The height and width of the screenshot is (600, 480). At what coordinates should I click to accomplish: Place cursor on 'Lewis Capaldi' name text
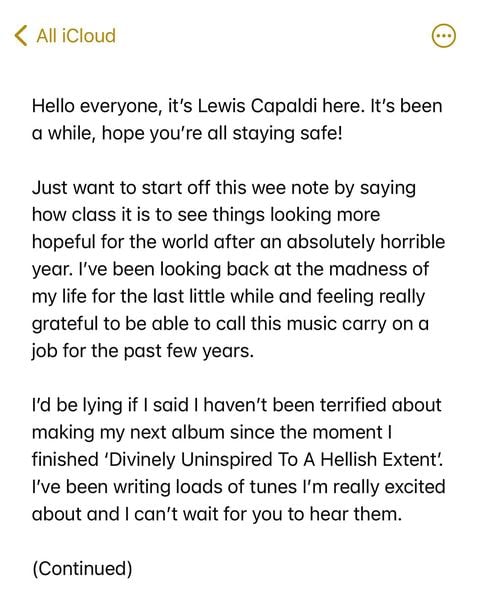coord(257,106)
